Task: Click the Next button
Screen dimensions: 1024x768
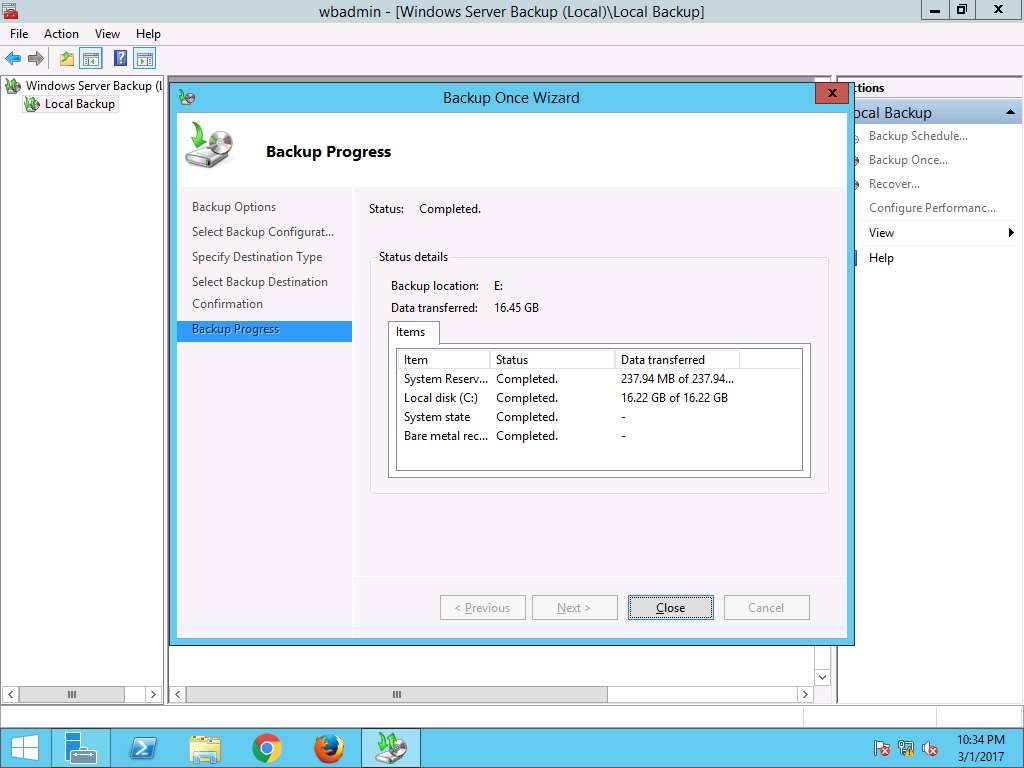Action: pos(574,607)
